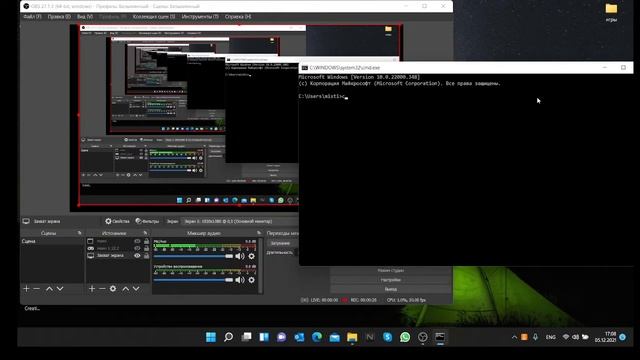Open the clock and date flyout
This screenshot has height=360, width=640.
point(605,337)
